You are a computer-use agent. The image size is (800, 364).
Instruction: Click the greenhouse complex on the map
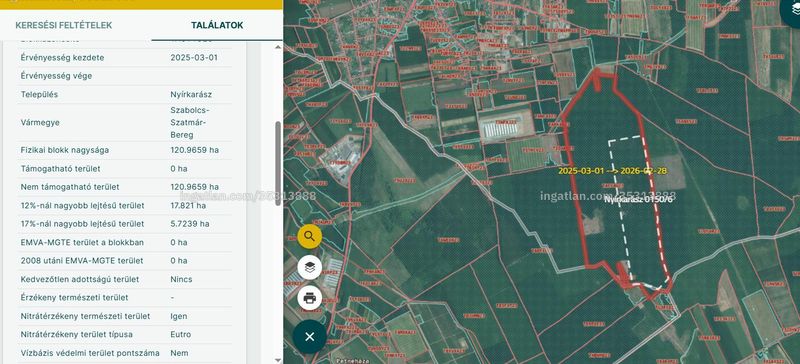501,129
